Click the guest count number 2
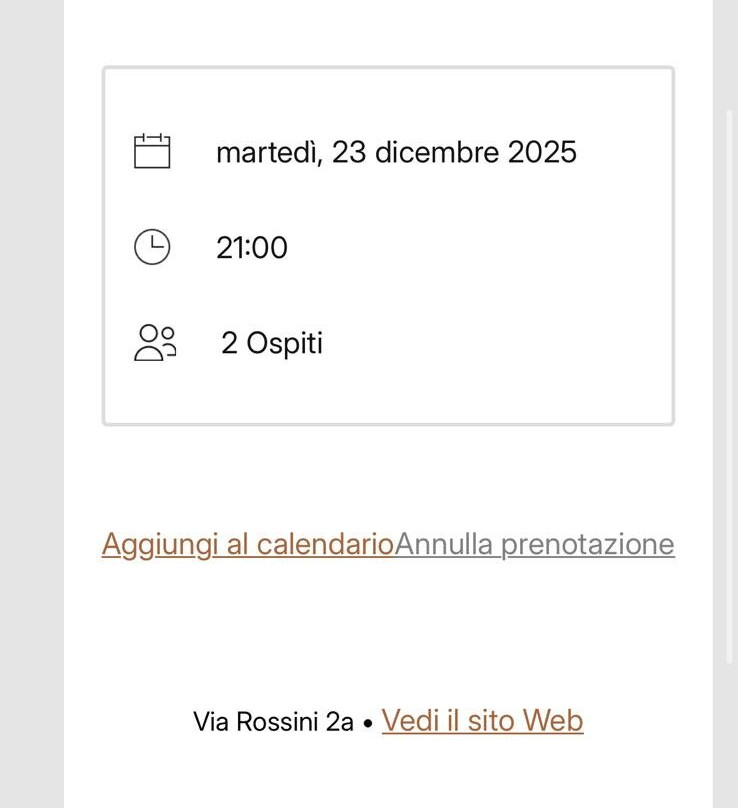738x808 pixels. pyautogui.click(x=229, y=343)
